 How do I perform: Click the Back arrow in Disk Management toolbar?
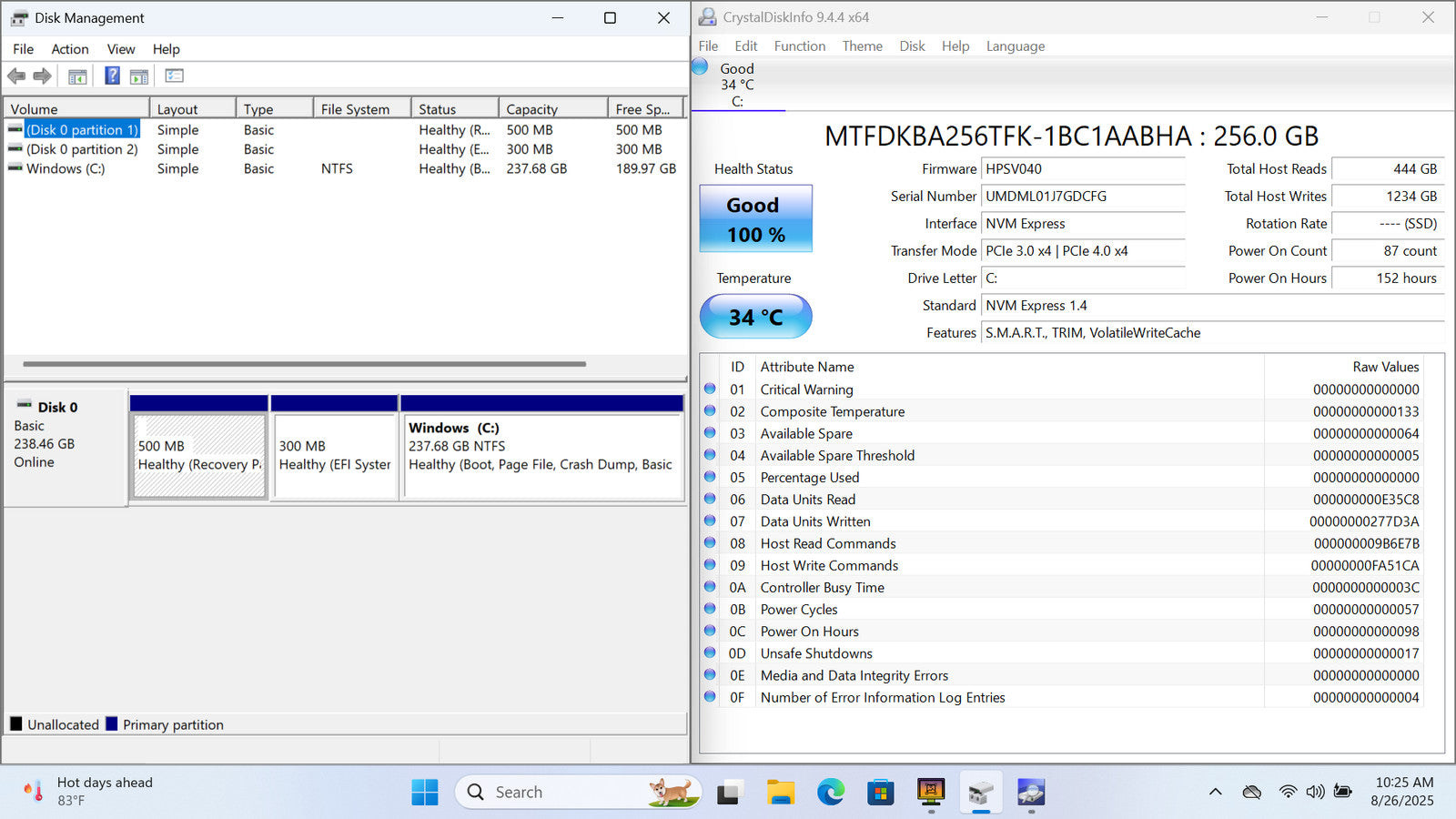(x=16, y=76)
